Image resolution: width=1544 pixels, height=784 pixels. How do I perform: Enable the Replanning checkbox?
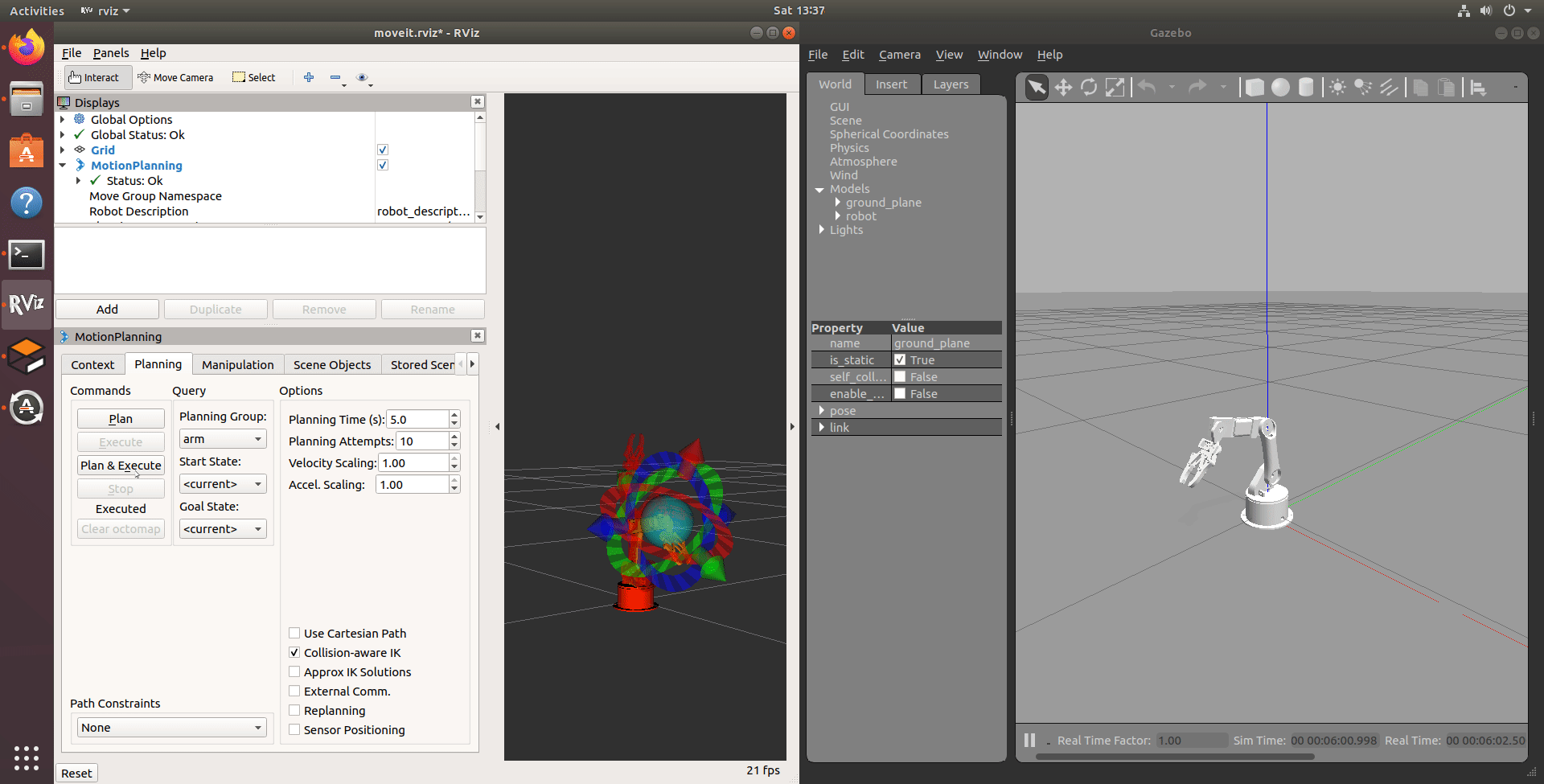294,710
